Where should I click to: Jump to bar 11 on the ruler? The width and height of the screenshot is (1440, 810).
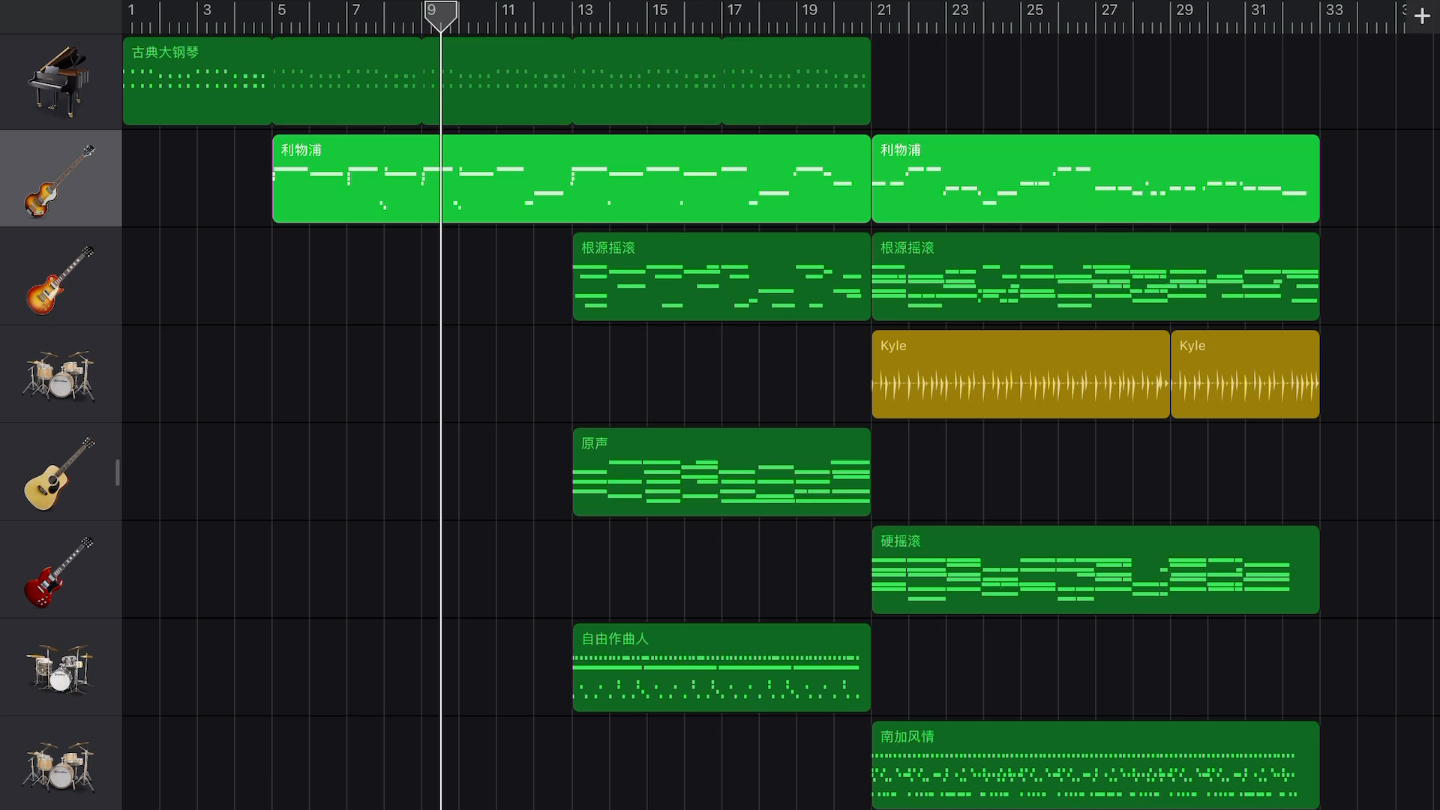tap(508, 10)
